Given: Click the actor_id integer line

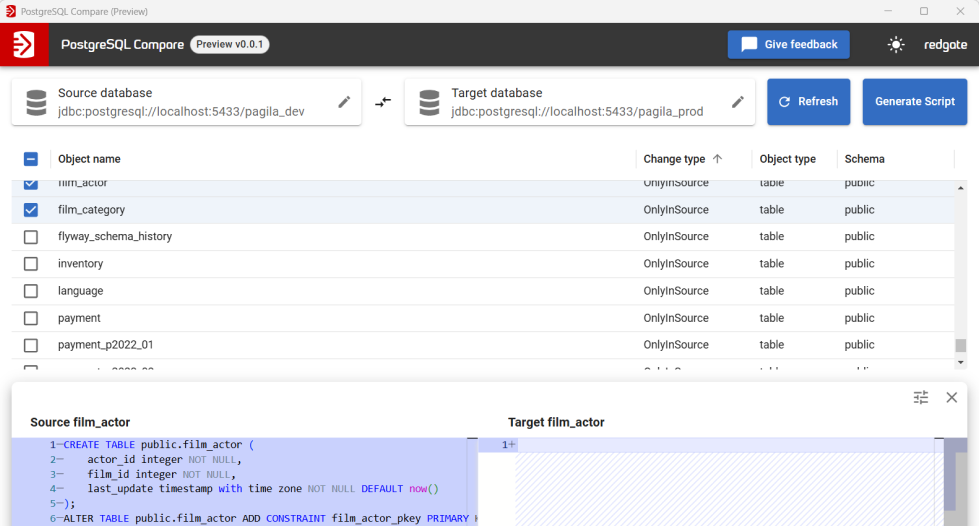Looking at the screenshot, I should tap(164, 460).
